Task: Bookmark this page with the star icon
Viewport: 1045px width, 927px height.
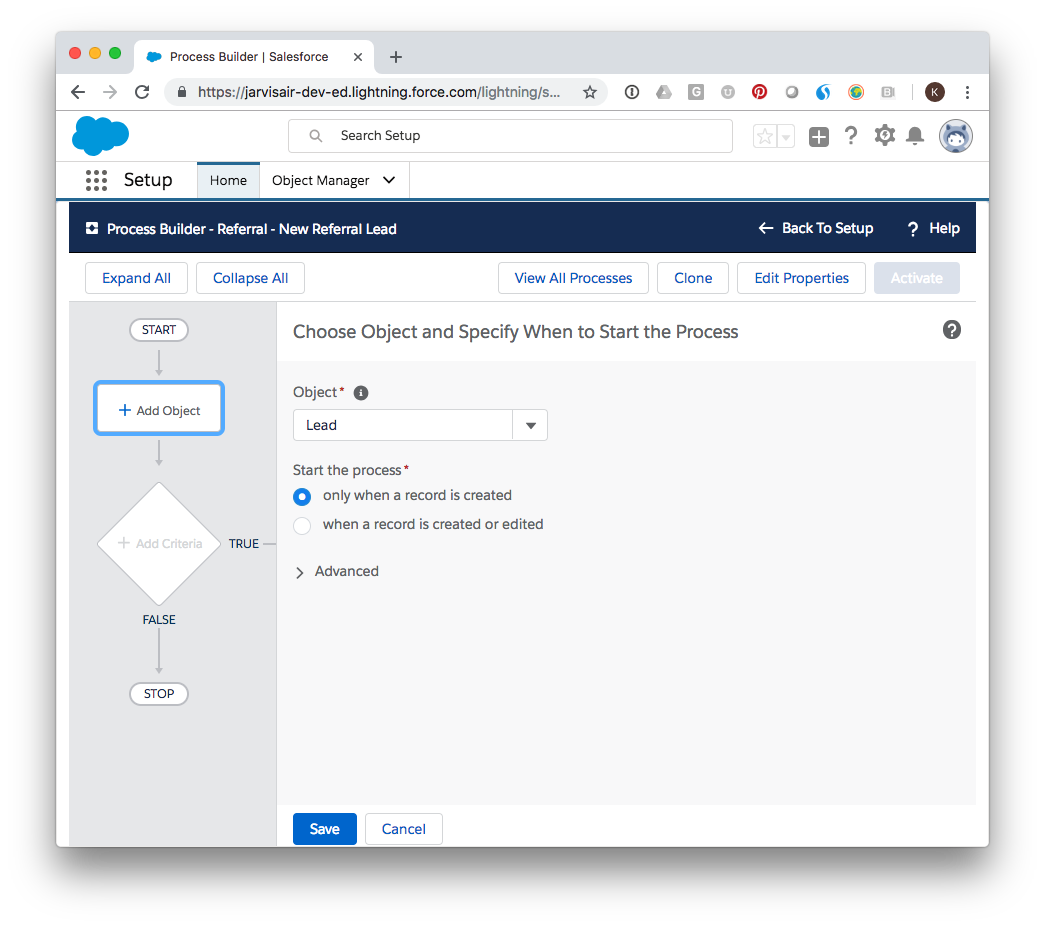Action: 590,92
